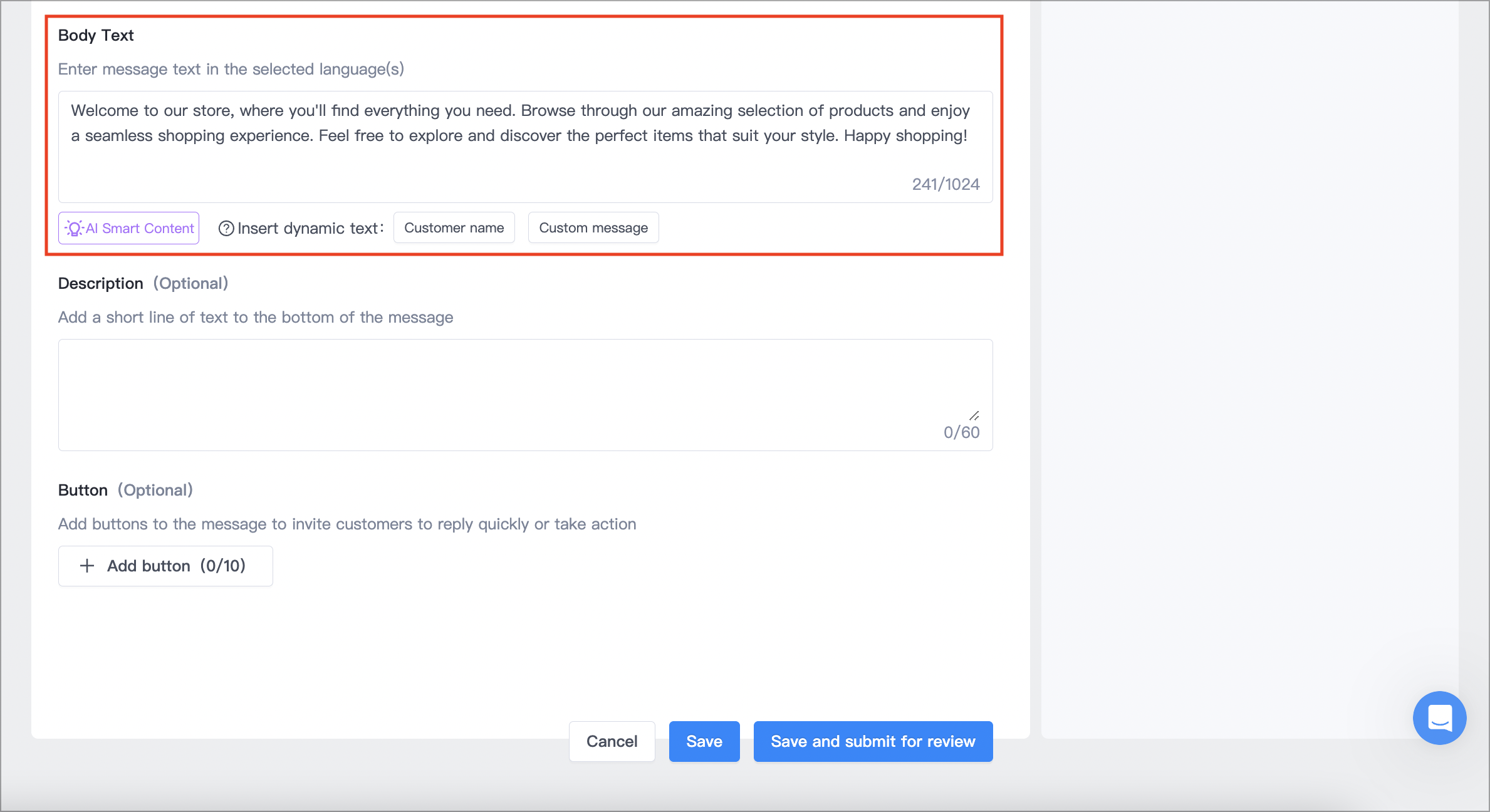The image size is (1490, 812).
Task: Click inside the Description text area
Action: [x=525, y=395]
